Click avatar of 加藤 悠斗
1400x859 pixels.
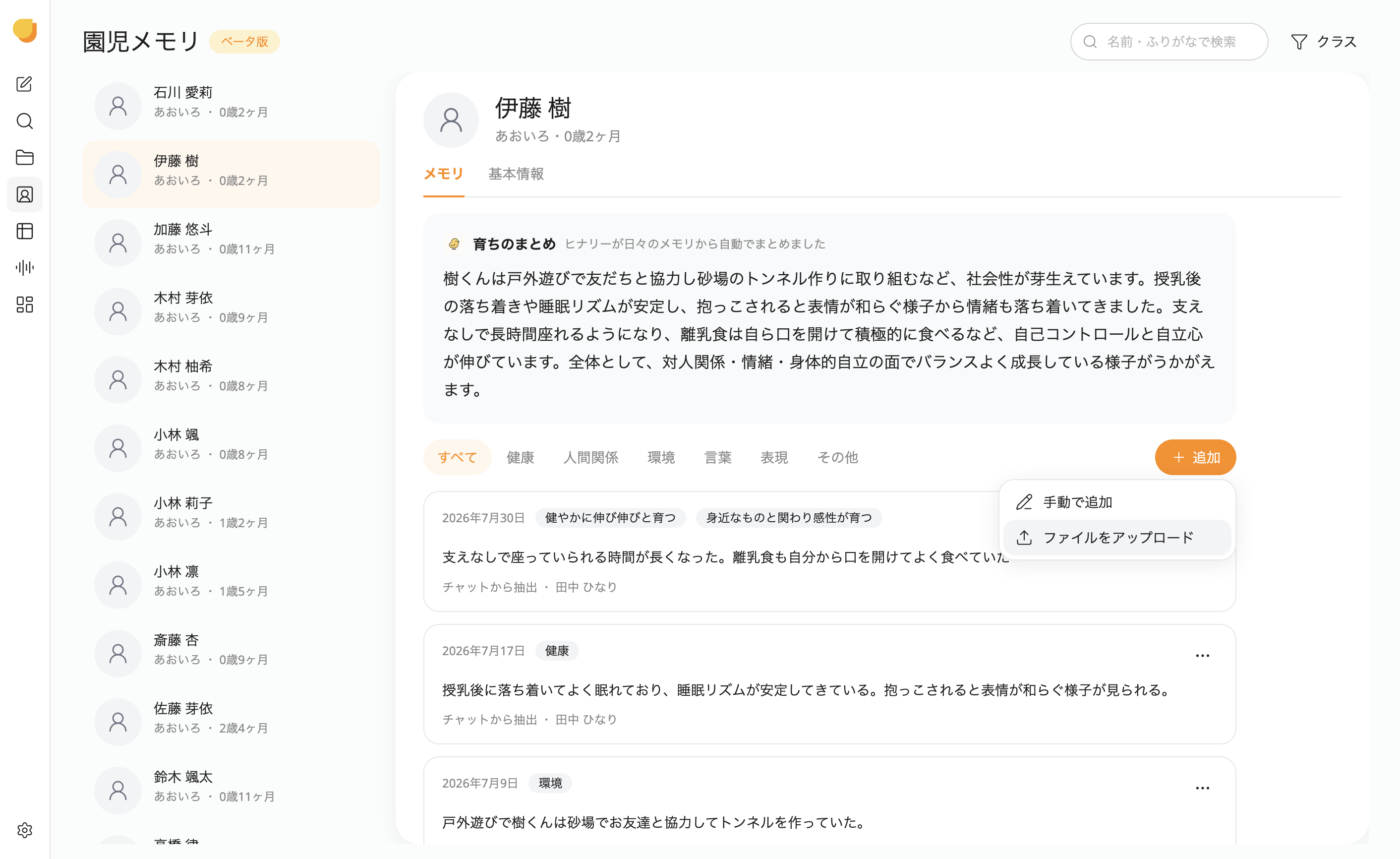[x=117, y=244]
